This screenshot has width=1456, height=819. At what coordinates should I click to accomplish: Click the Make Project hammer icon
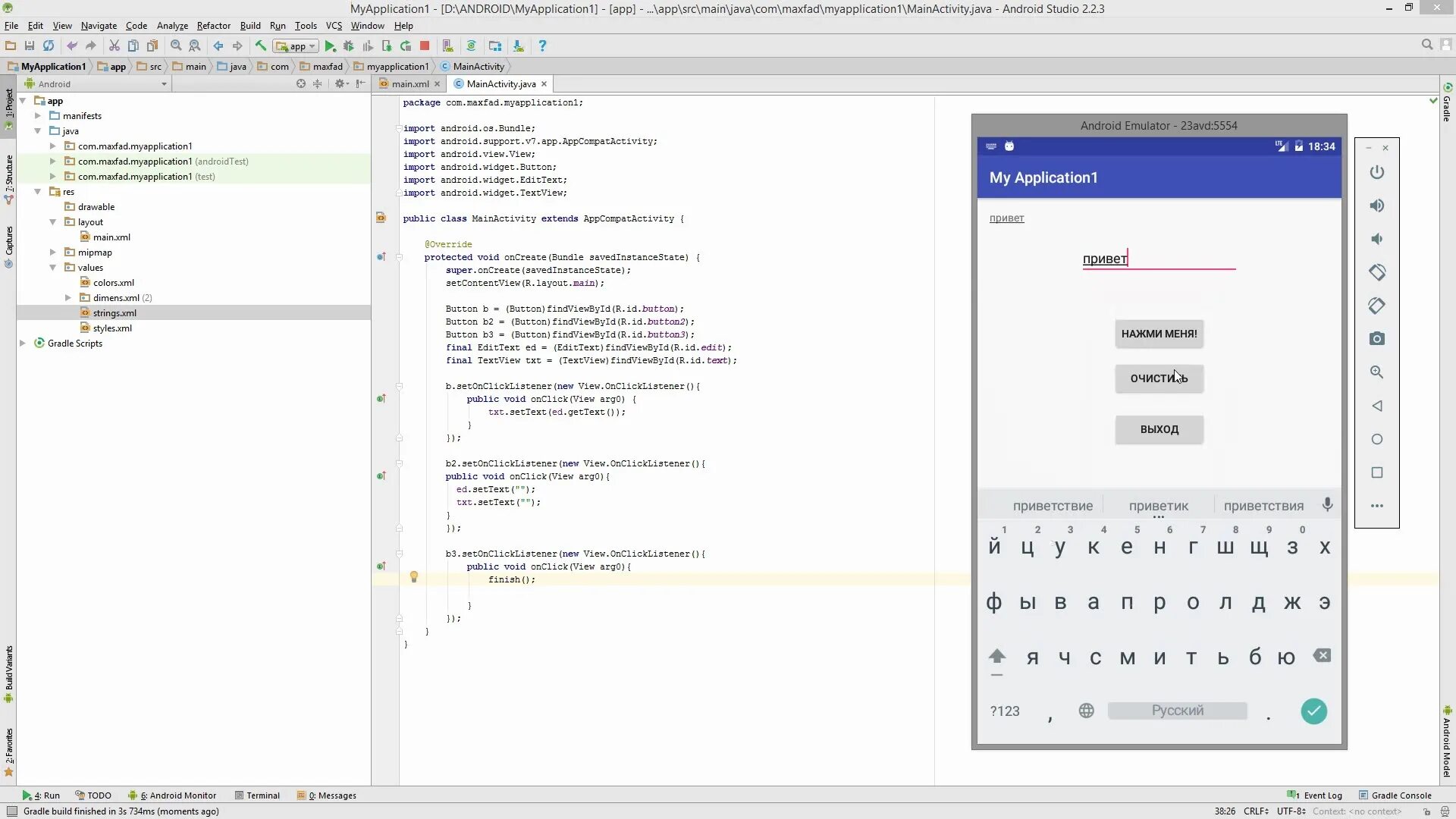[x=260, y=46]
